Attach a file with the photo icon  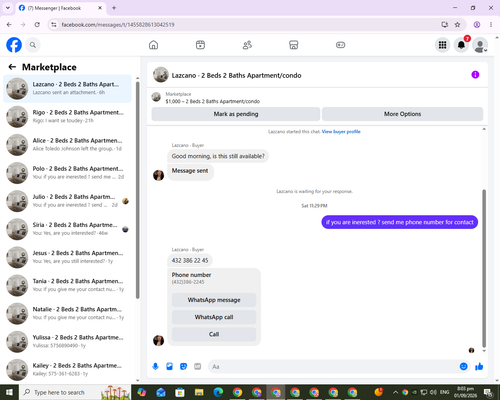click(169, 367)
